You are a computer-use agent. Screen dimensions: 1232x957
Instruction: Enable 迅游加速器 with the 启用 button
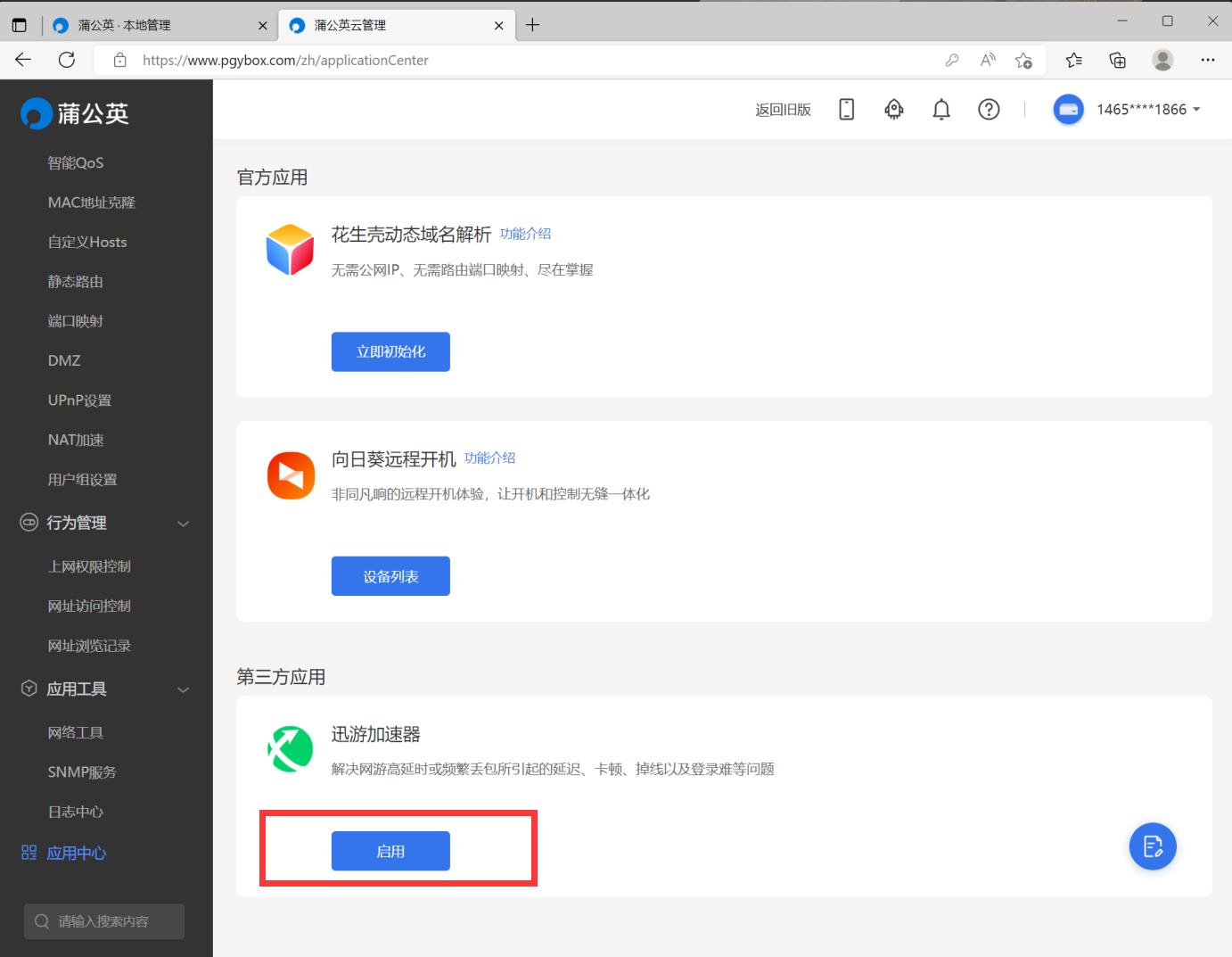pyautogui.click(x=390, y=850)
